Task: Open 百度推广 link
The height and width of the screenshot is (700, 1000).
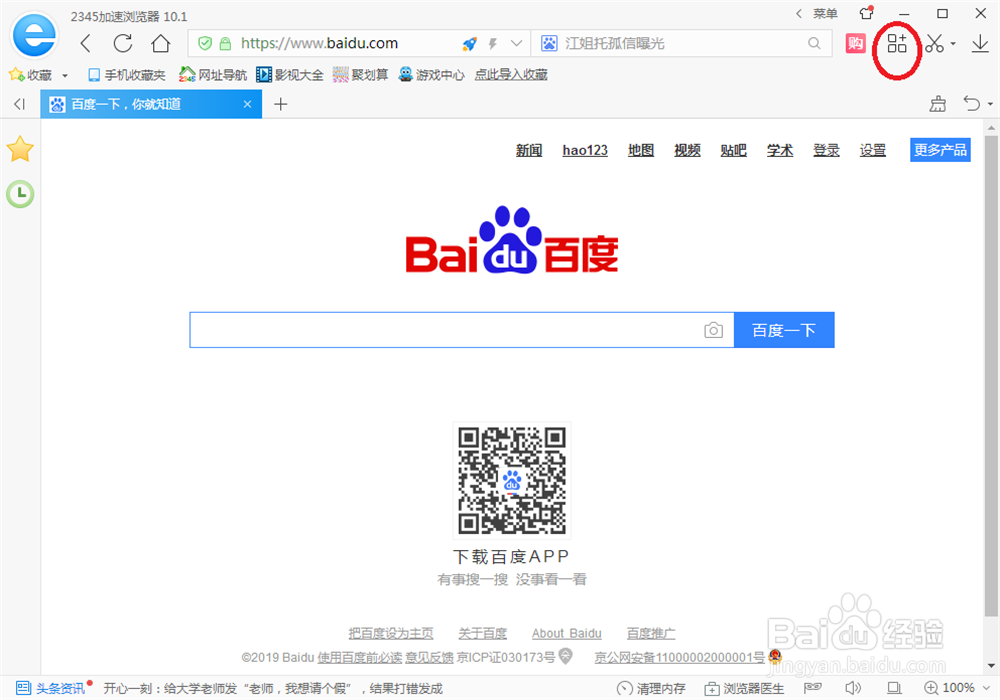Action: 651,634
